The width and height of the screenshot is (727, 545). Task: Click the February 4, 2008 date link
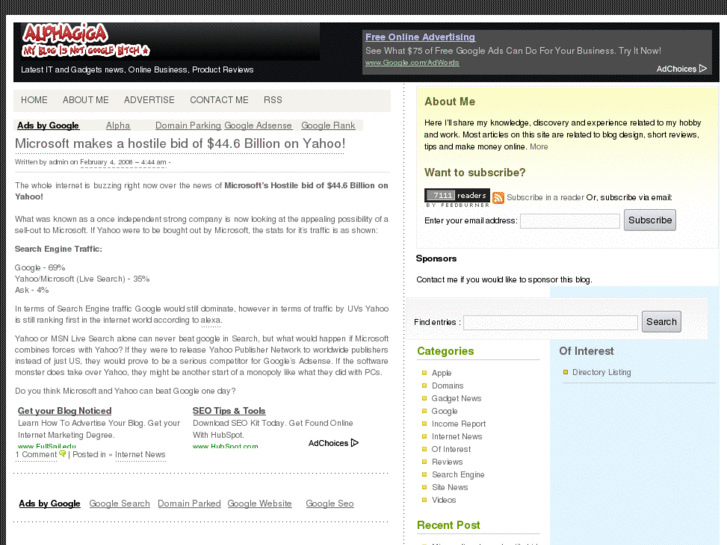coord(123,162)
